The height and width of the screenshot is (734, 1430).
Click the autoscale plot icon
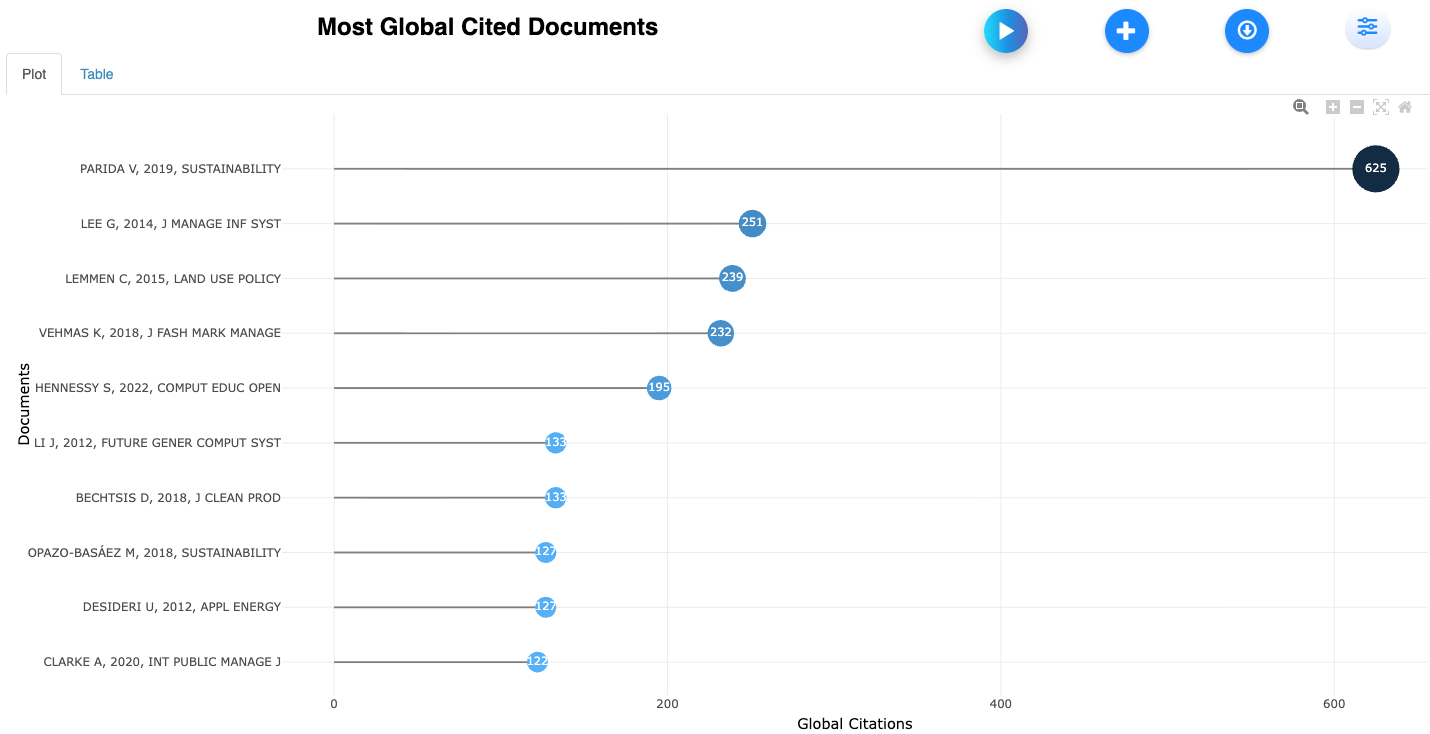[1381, 107]
